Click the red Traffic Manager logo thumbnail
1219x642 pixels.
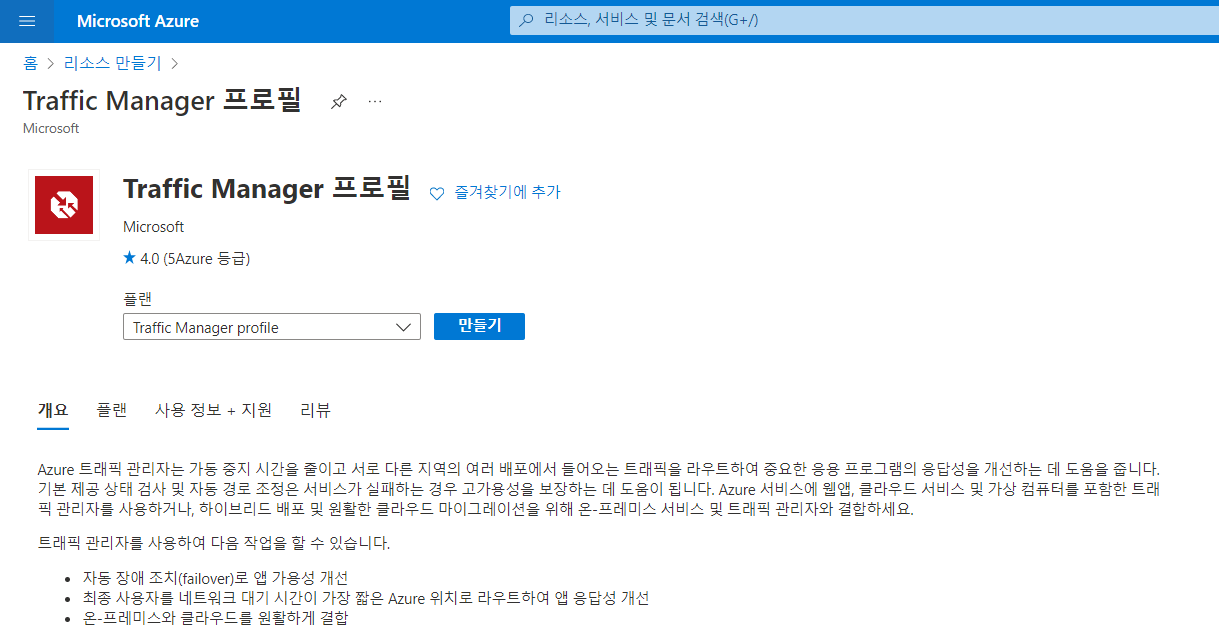pos(64,205)
